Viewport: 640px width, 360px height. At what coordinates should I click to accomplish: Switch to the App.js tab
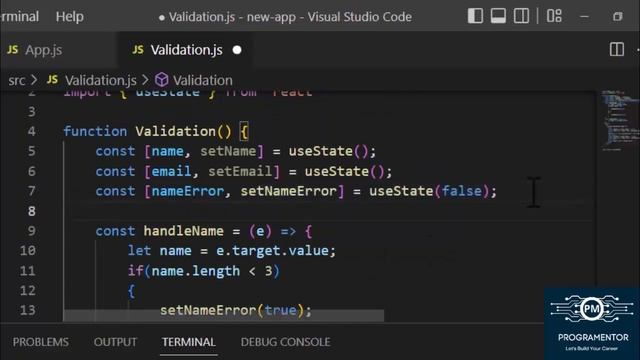pos(44,50)
